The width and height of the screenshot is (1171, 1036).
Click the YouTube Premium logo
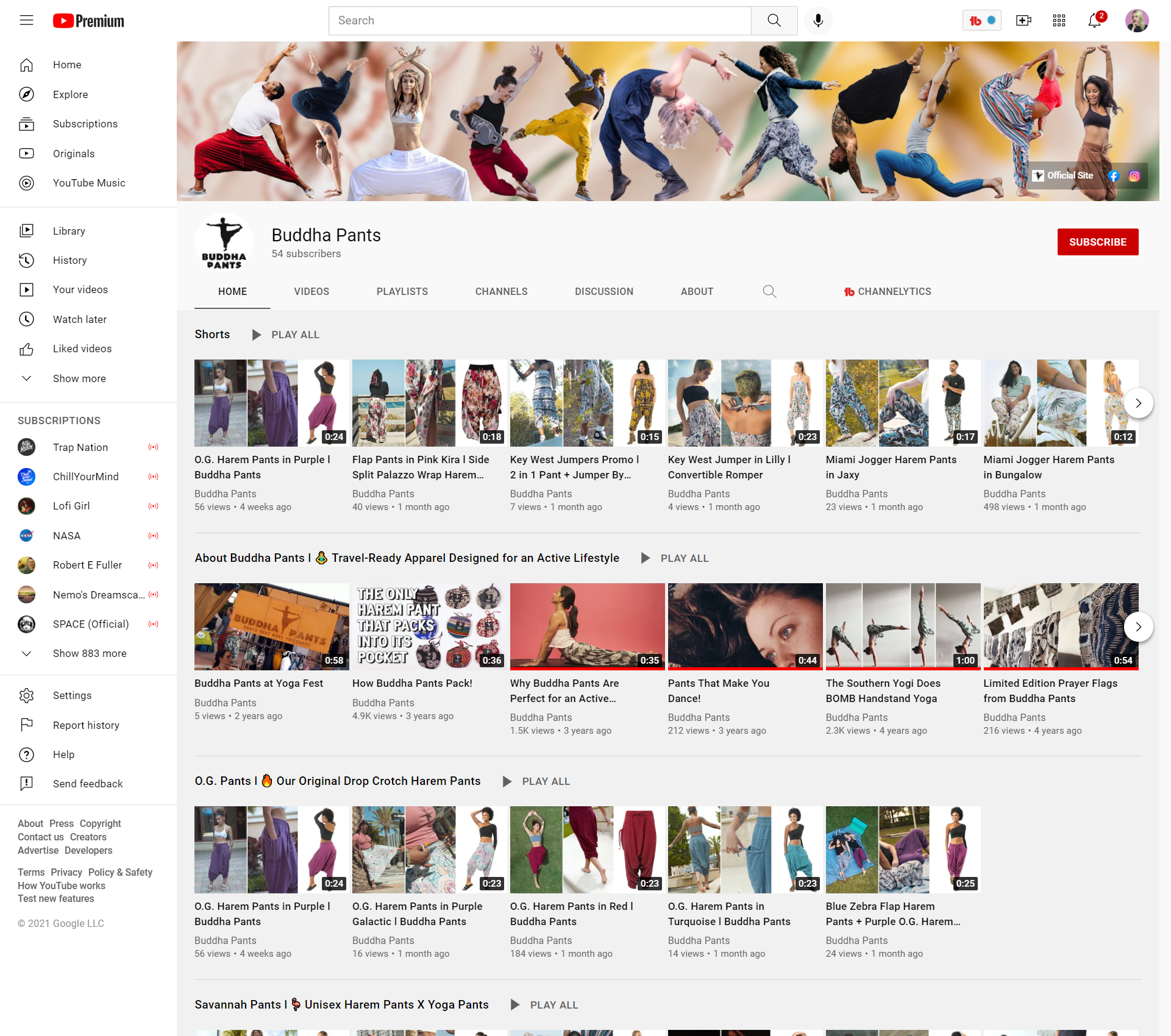click(x=88, y=21)
